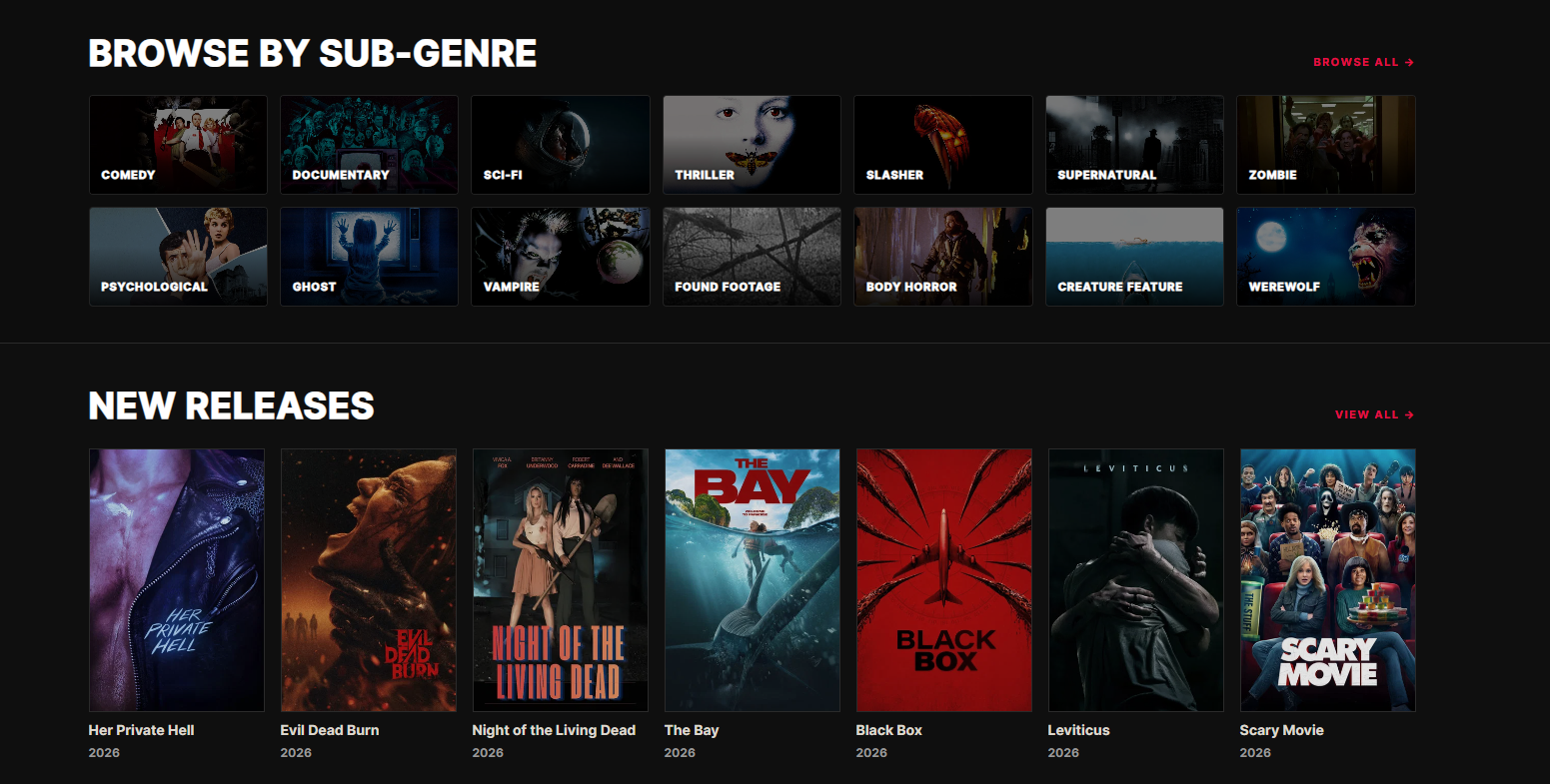Click 'Night of the Living Dead' title text
This screenshot has height=784, width=1550.
pos(554,730)
